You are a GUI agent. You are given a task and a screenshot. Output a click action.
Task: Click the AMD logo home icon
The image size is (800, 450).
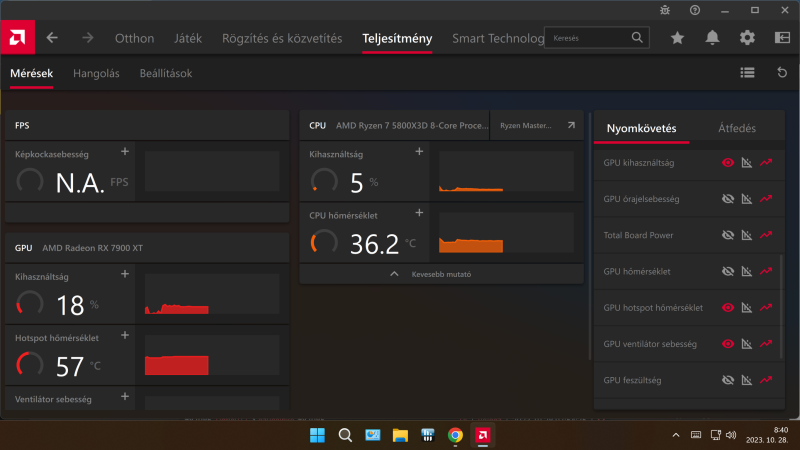point(17,37)
